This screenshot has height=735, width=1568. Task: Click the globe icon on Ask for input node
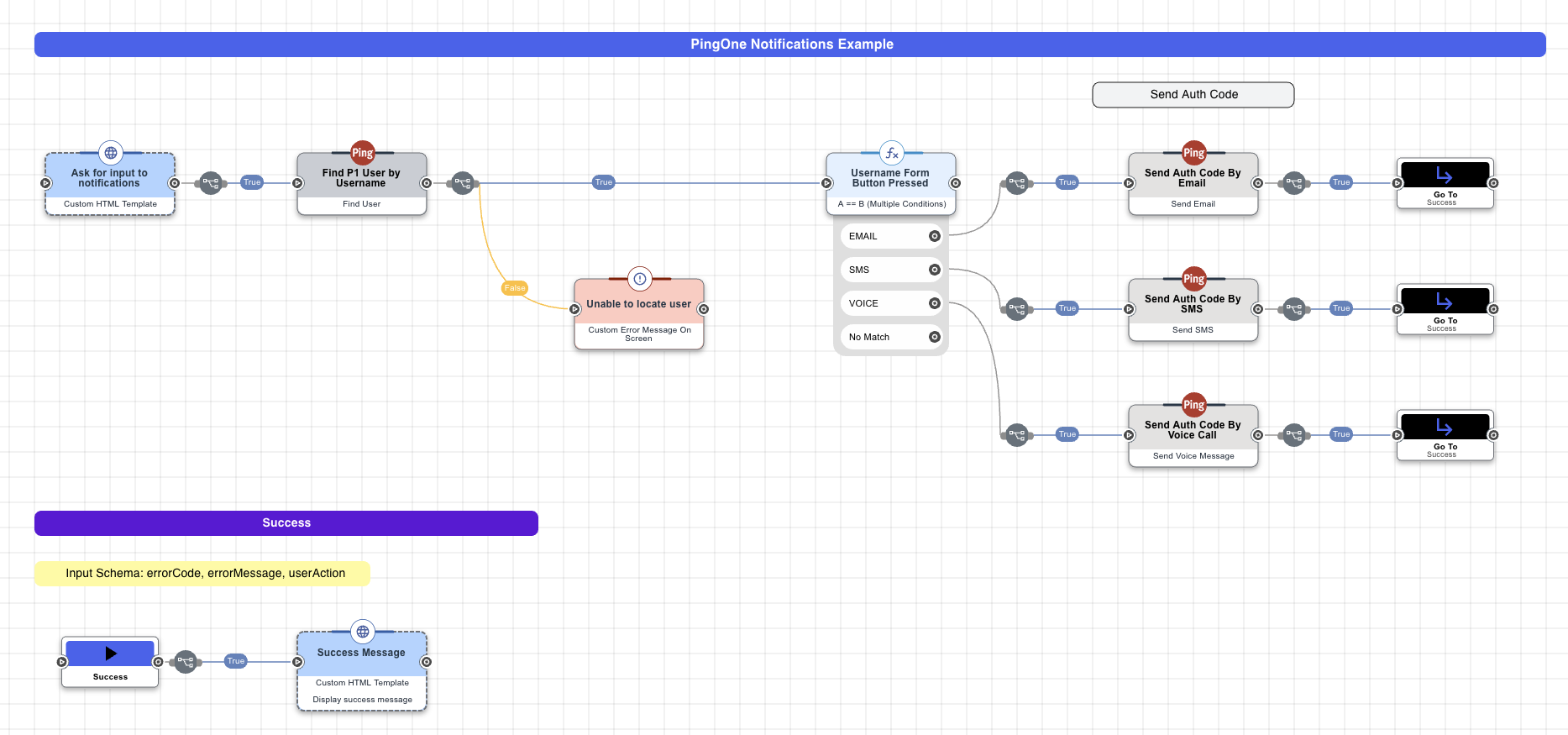(x=111, y=153)
